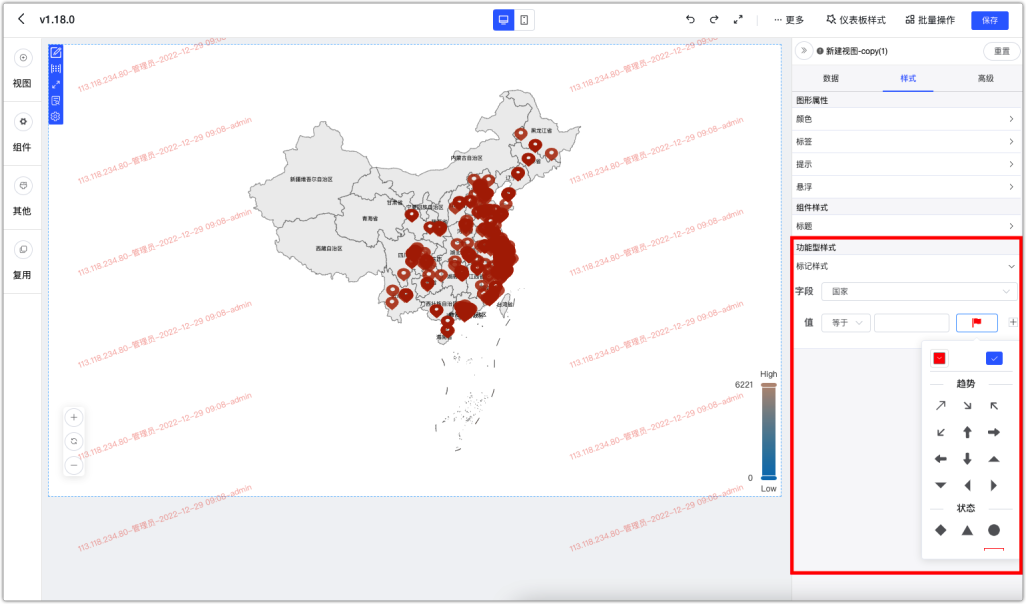This screenshot has height=604, width=1026.
Task: Select the bold right arrow marker
Action: 993,432
